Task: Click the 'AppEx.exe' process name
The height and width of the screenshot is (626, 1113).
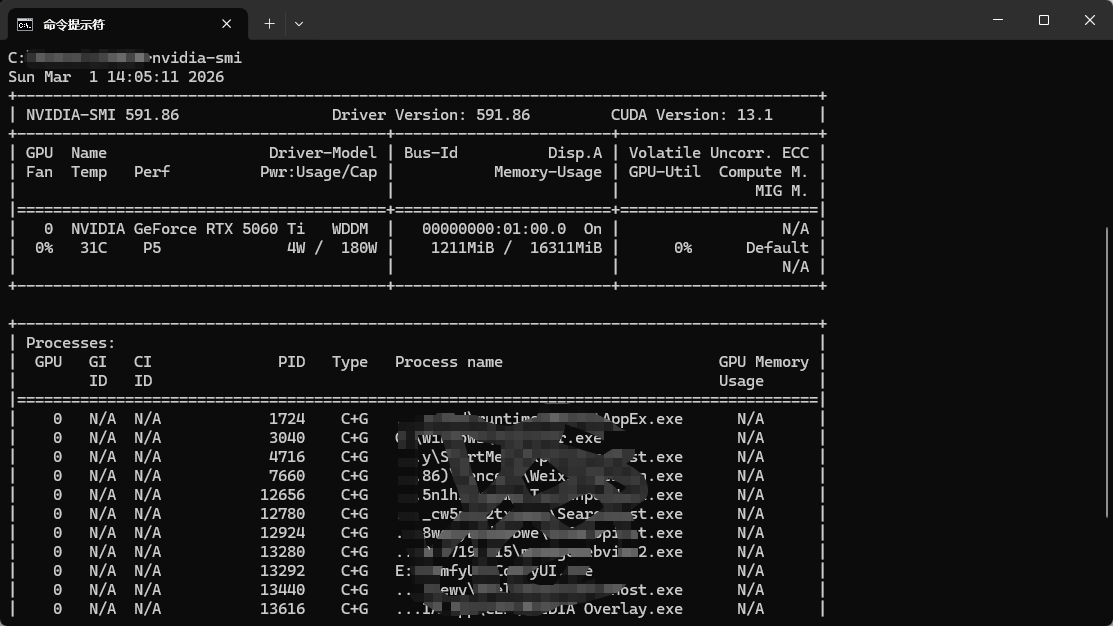Action: coord(642,419)
